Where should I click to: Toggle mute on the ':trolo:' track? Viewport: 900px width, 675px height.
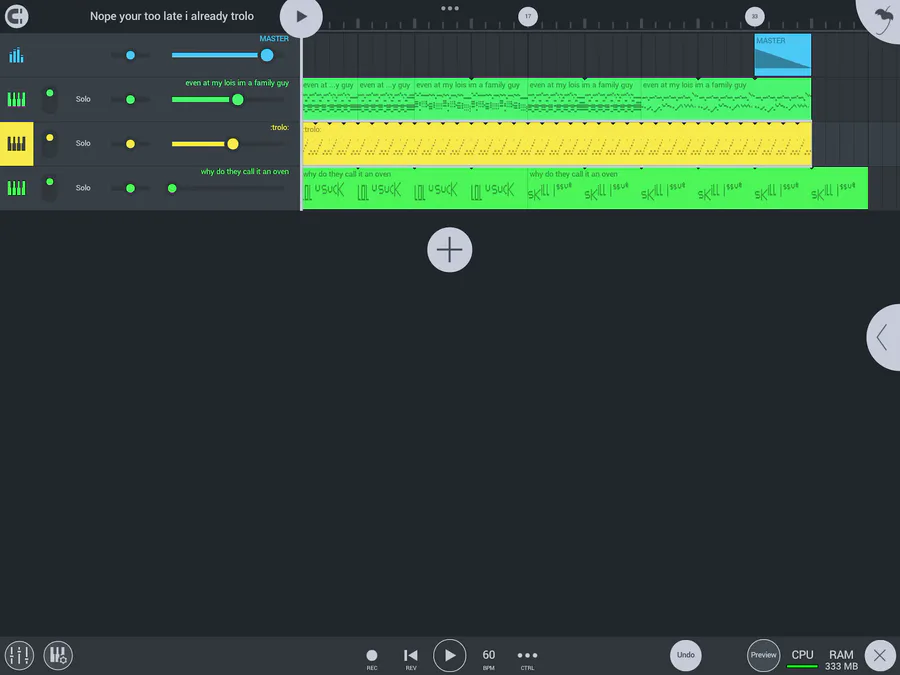50,143
